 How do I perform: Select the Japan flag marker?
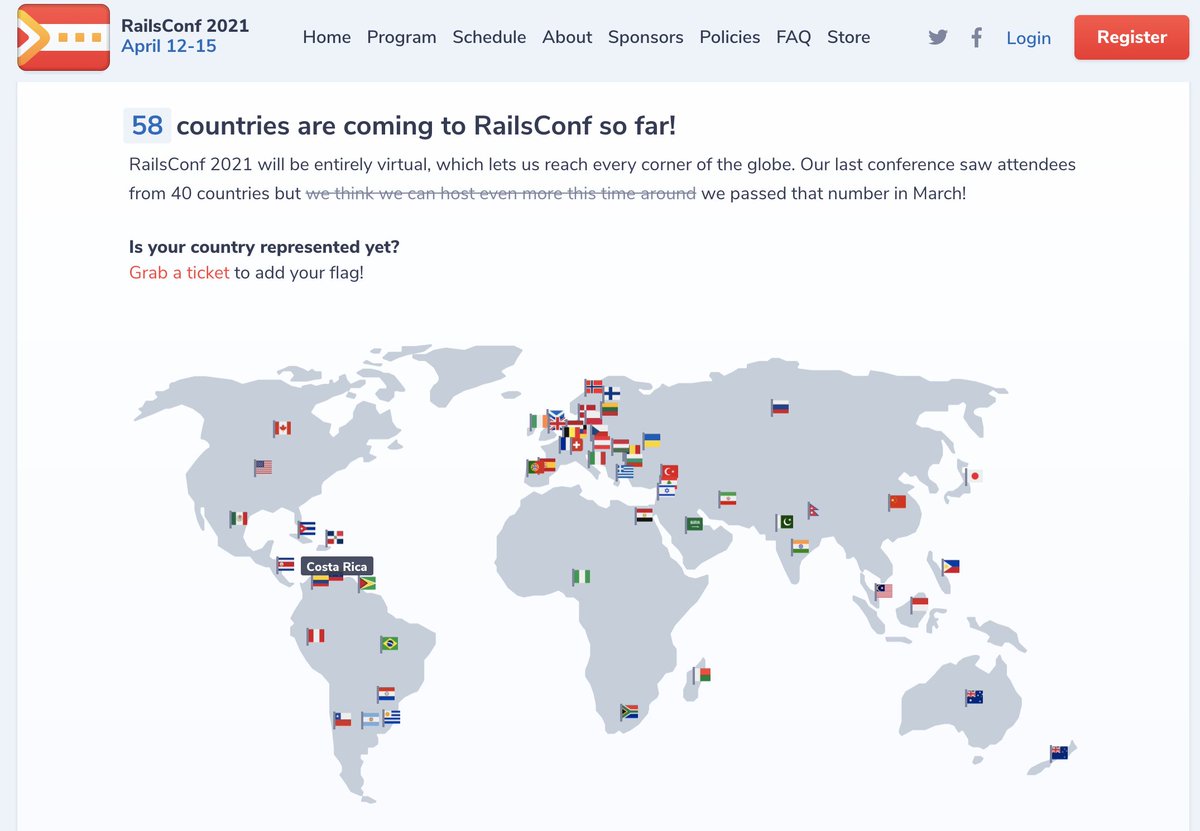pyautogui.click(x=971, y=477)
